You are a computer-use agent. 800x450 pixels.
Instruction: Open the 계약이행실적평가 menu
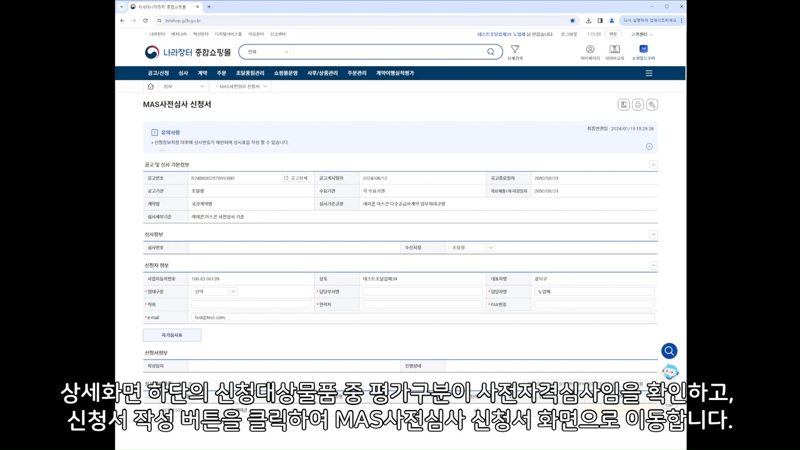click(x=395, y=73)
